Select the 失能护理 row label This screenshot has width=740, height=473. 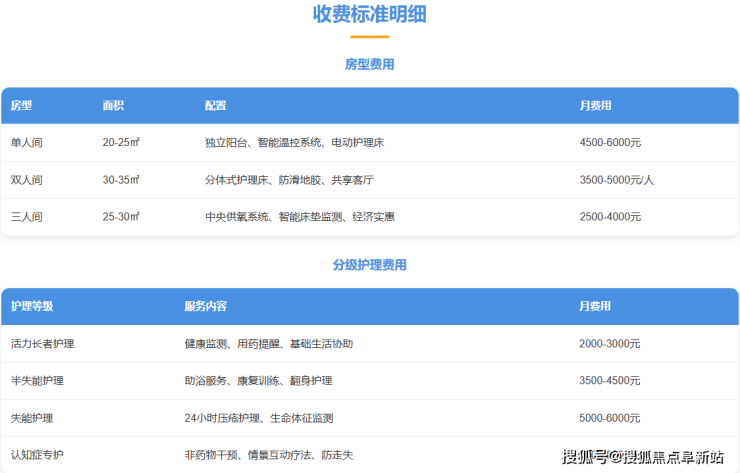[x=32, y=418]
